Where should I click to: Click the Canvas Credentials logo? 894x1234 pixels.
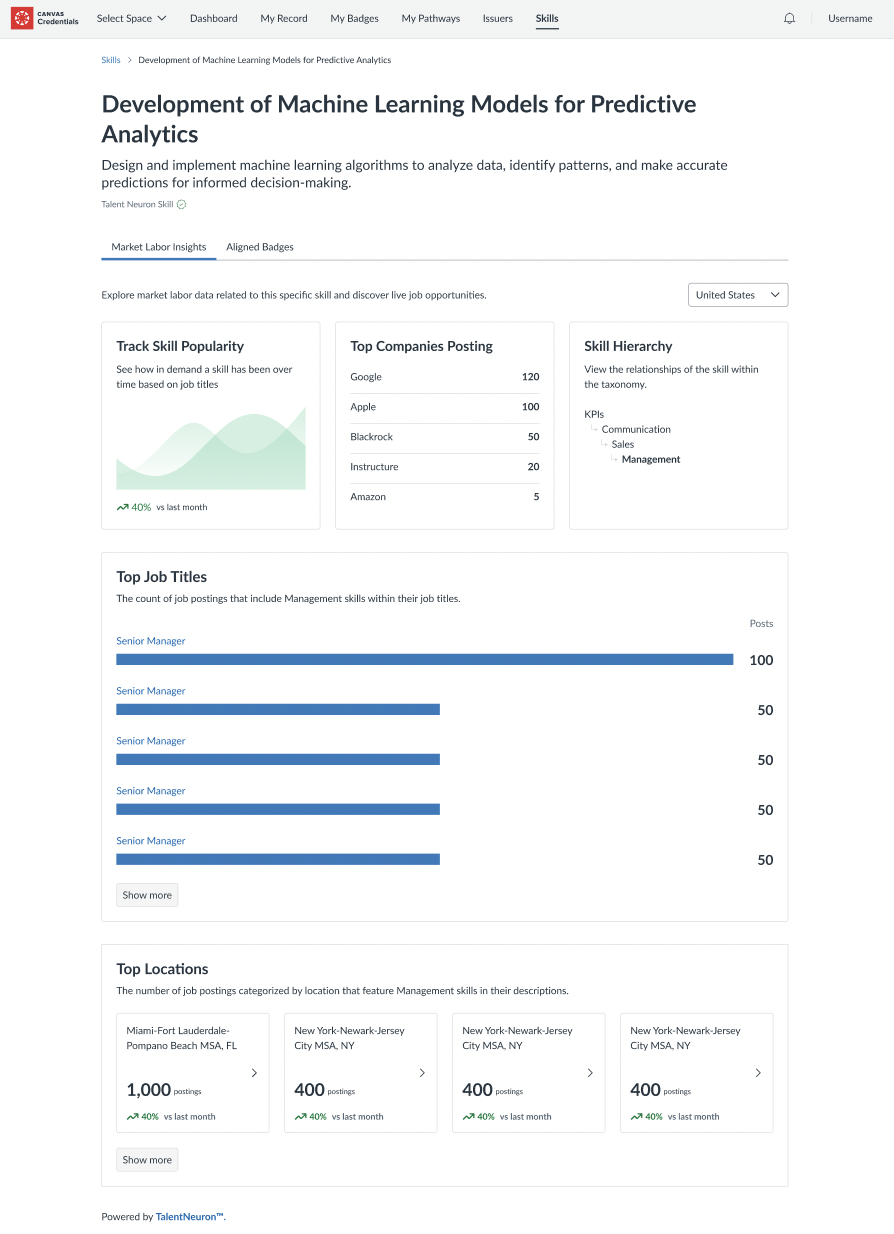(44, 18)
